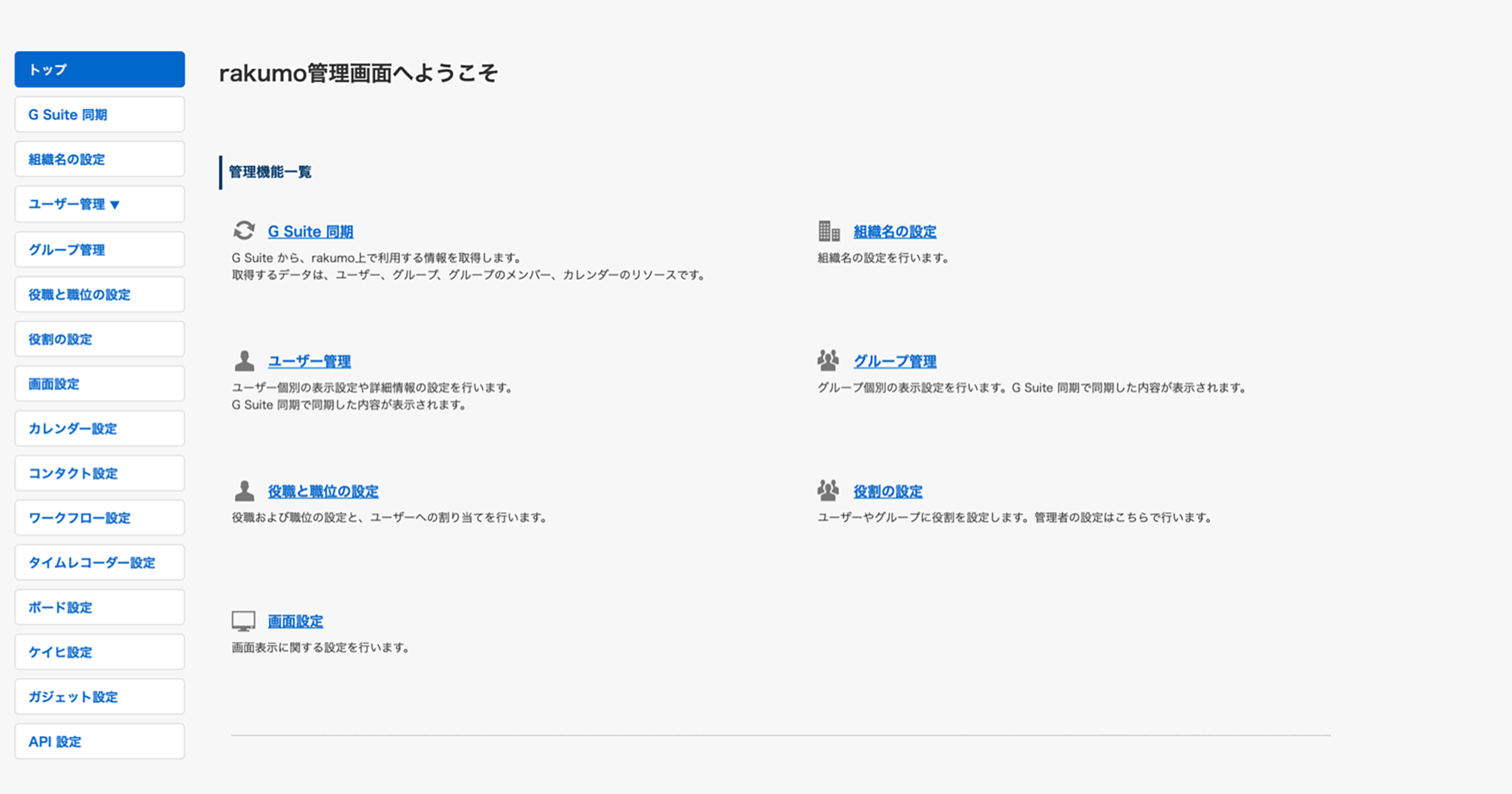
Task: Follow the グループ管理 link in main list
Action: pos(894,361)
